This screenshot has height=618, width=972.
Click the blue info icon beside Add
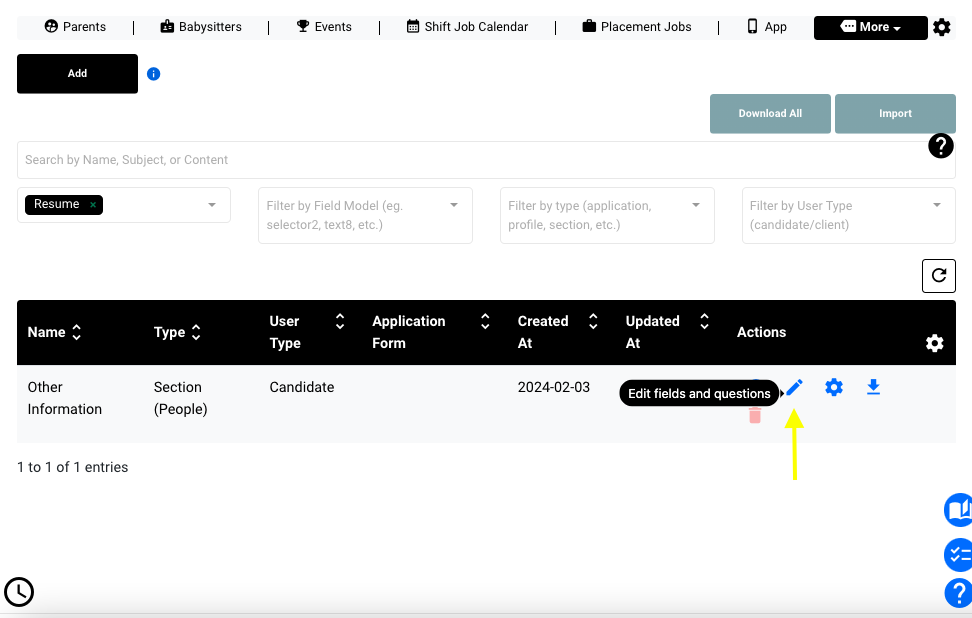click(x=154, y=74)
